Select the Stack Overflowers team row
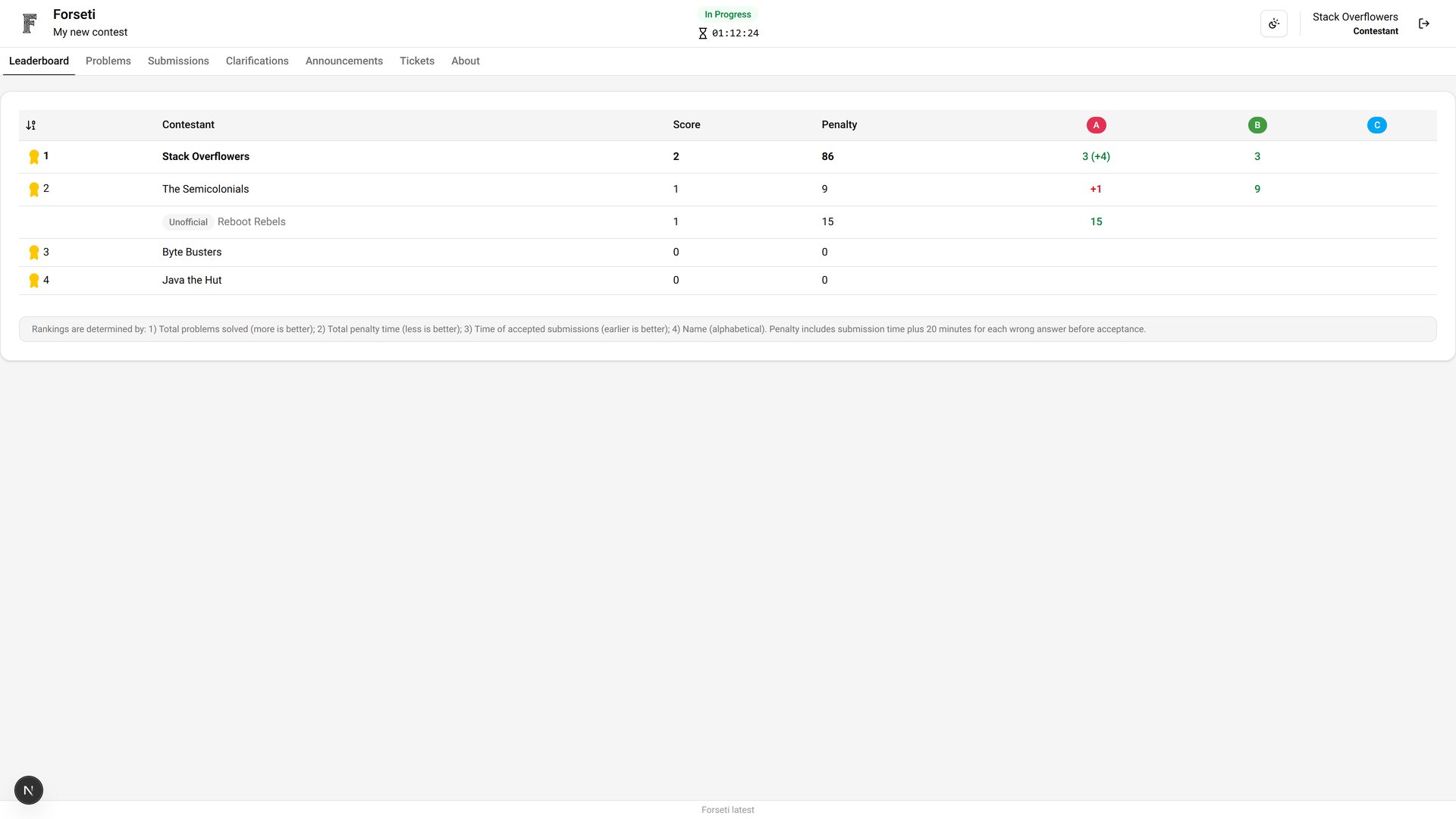 tap(206, 156)
